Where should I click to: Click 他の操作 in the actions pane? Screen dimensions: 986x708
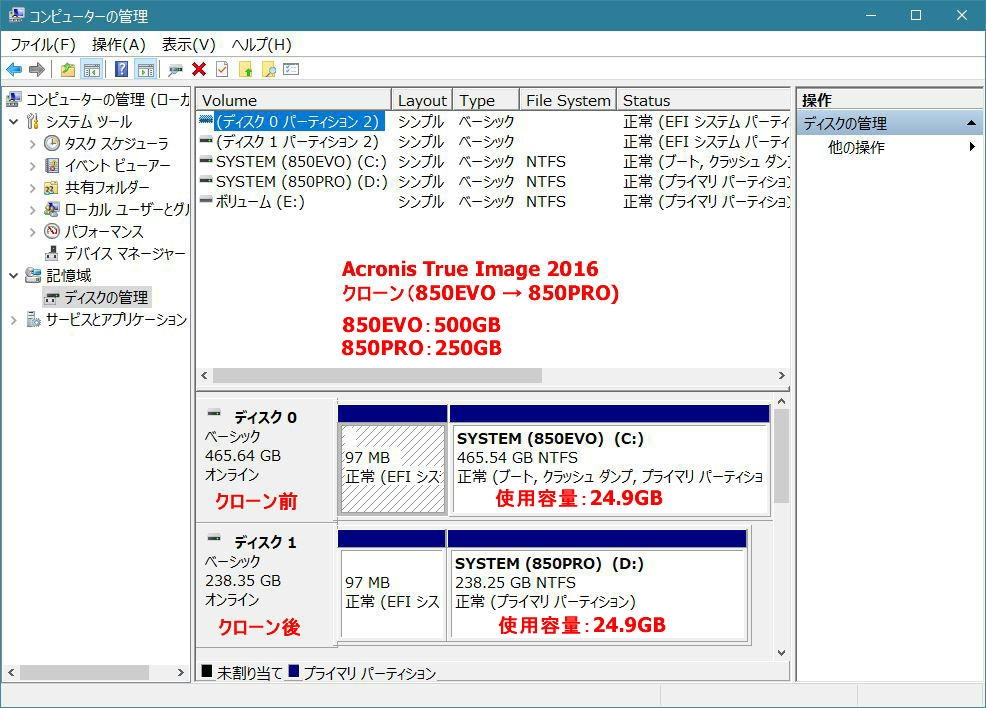click(x=856, y=147)
